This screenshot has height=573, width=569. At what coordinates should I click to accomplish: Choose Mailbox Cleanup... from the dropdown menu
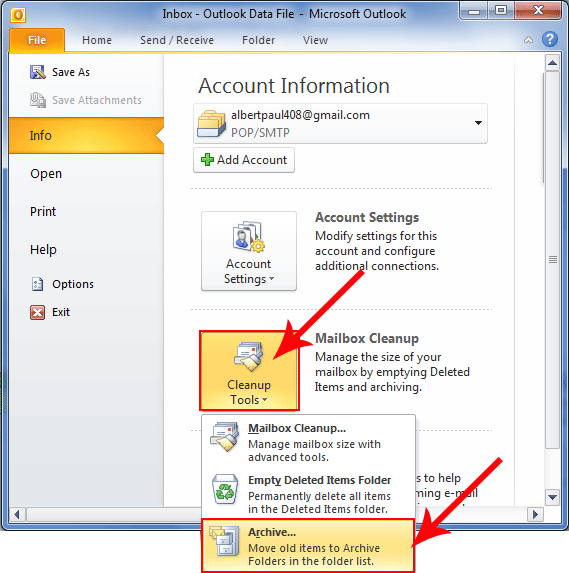[308, 441]
